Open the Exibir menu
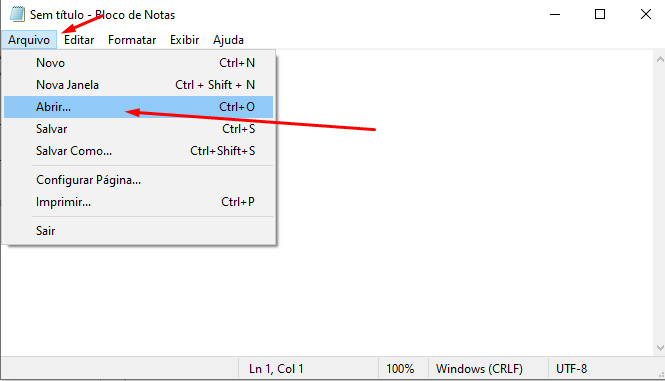The height and width of the screenshot is (381, 665). click(184, 40)
